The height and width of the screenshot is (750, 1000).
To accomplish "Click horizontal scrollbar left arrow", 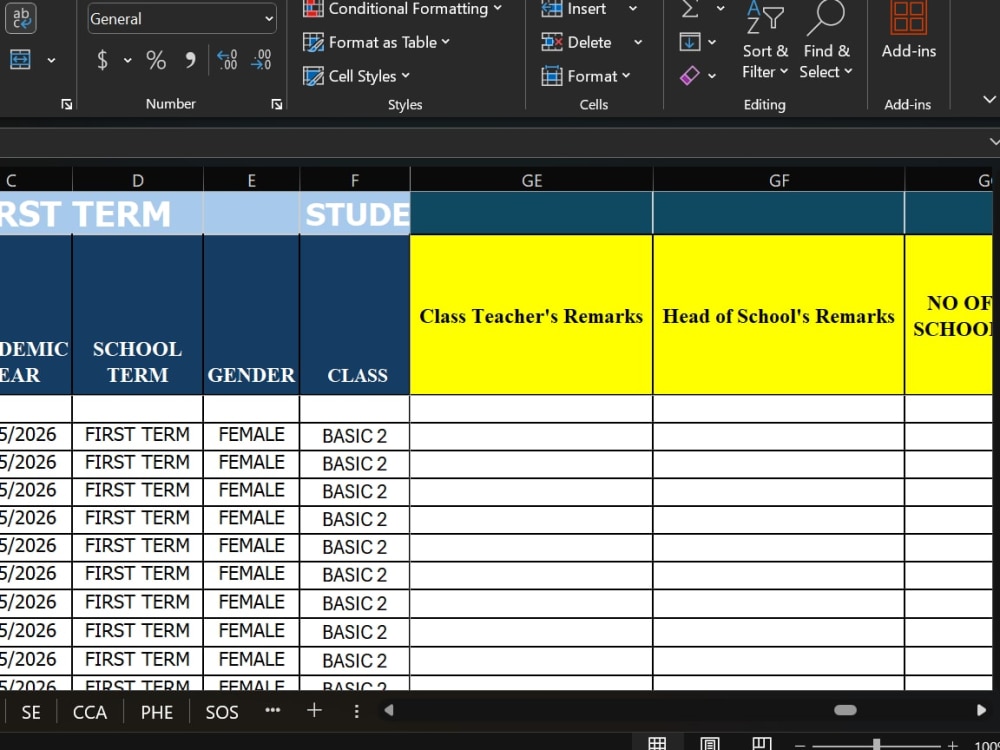I will point(388,710).
